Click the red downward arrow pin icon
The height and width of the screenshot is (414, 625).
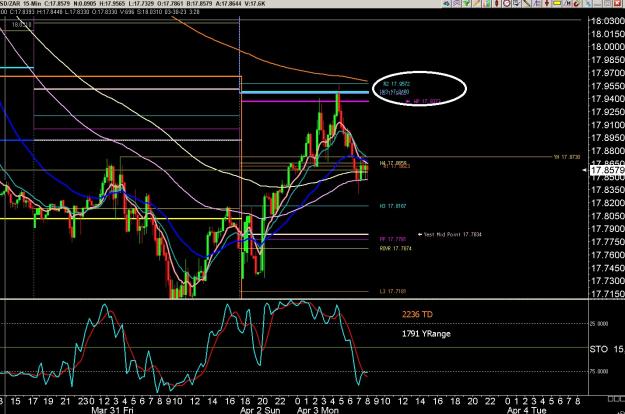pos(547,3)
